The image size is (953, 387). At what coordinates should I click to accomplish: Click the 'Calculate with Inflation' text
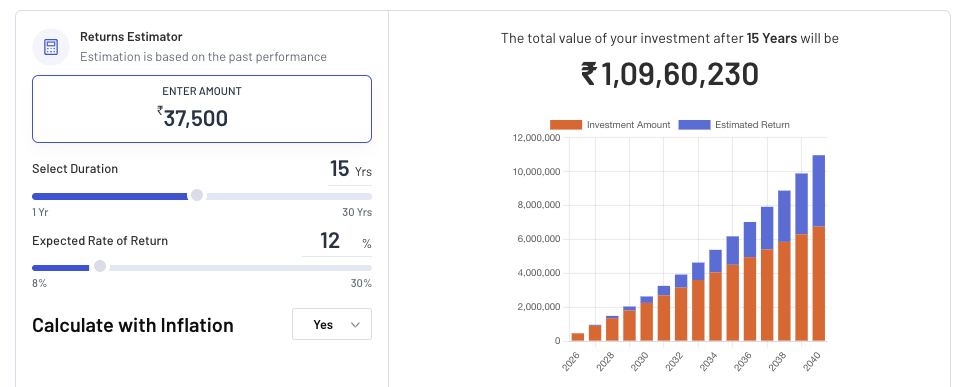coord(132,325)
